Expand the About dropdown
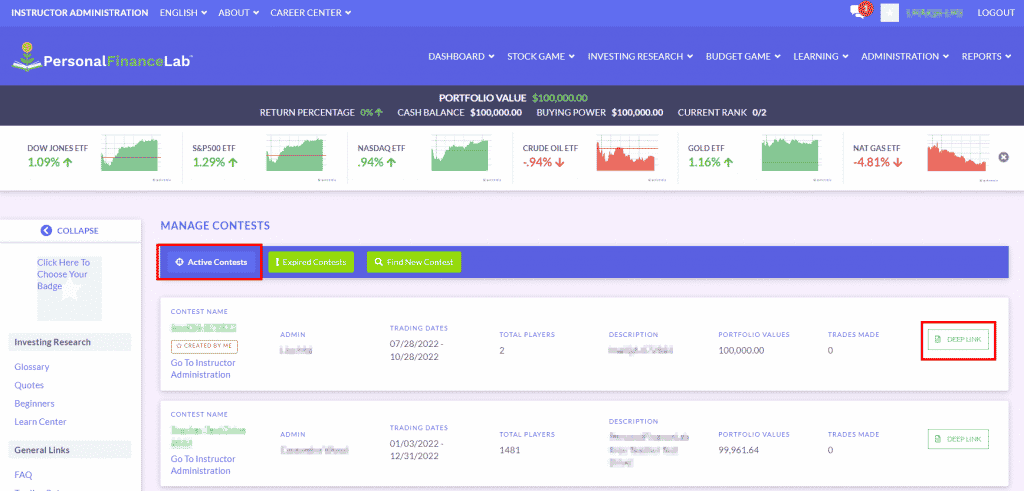1024x491 pixels. coord(238,12)
